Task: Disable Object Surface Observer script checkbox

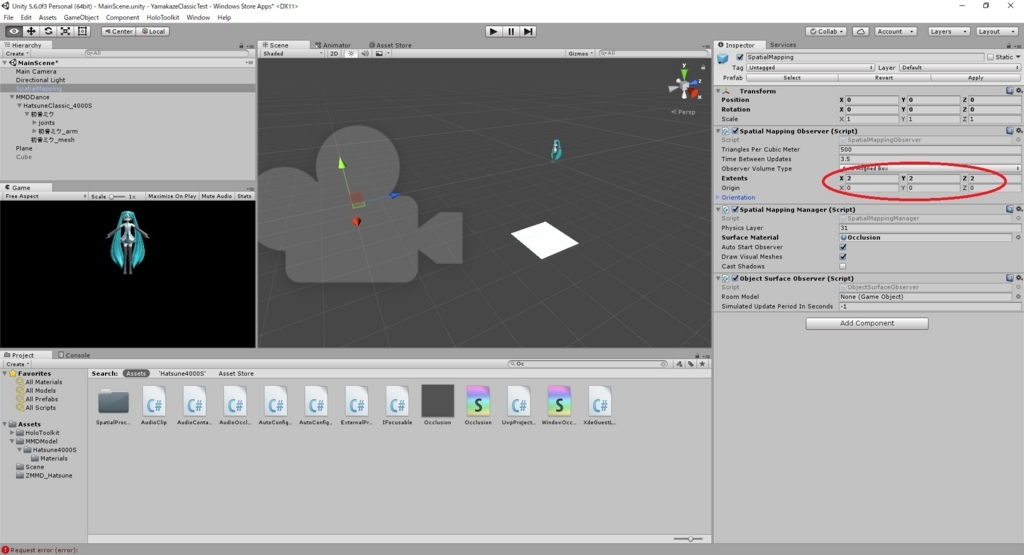Action: pyautogui.click(x=735, y=278)
